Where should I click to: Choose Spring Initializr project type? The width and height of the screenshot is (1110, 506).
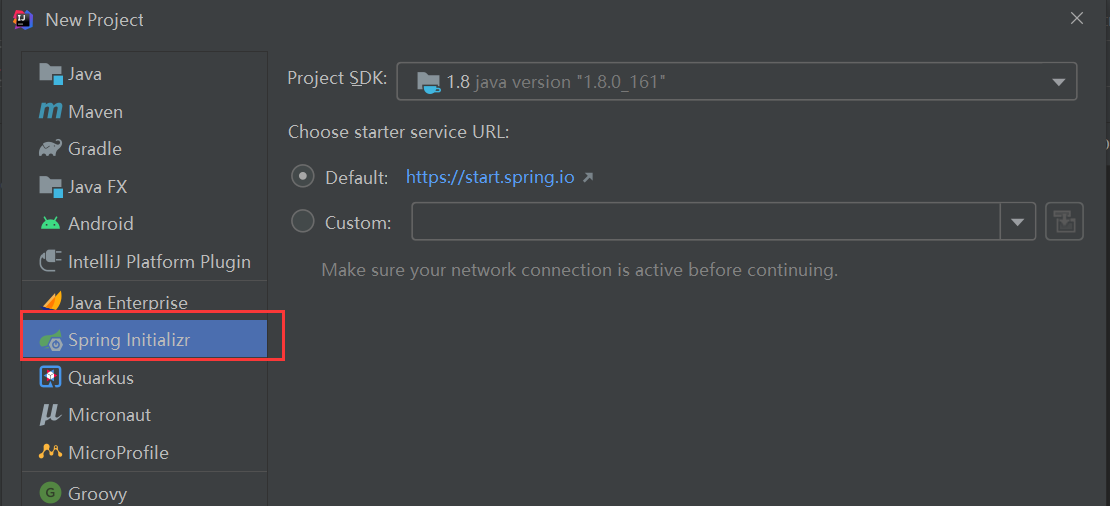pos(144,340)
